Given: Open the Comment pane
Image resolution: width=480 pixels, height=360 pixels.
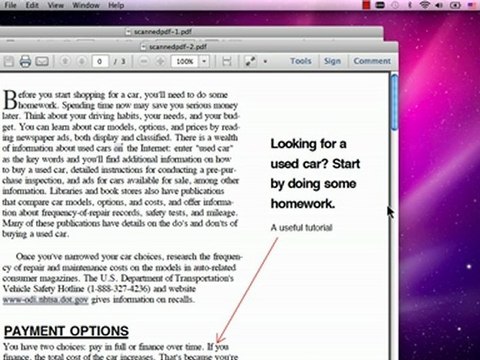Looking at the screenshot, I should (372, 61).
